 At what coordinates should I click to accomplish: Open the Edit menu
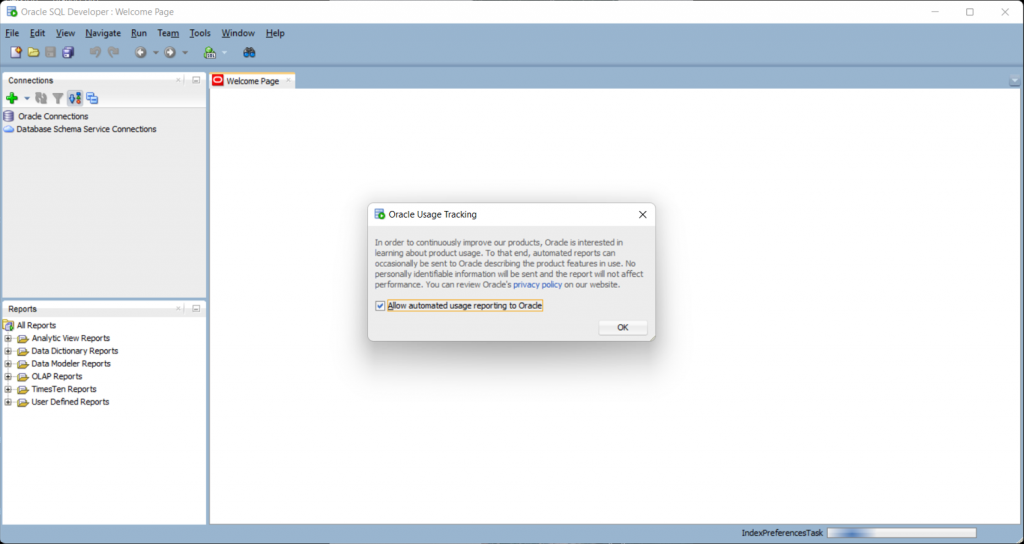(38, 33)
